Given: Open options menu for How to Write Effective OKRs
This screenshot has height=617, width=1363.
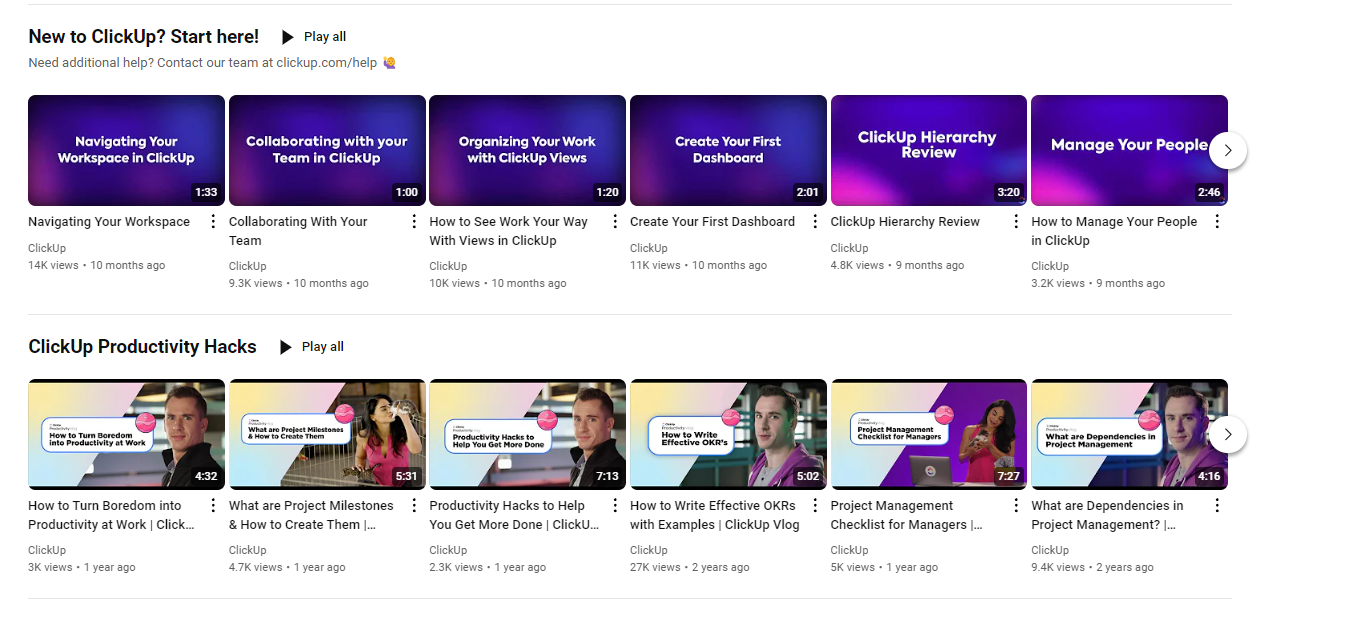Looking at the screenshot, I should tap(815, 506).
